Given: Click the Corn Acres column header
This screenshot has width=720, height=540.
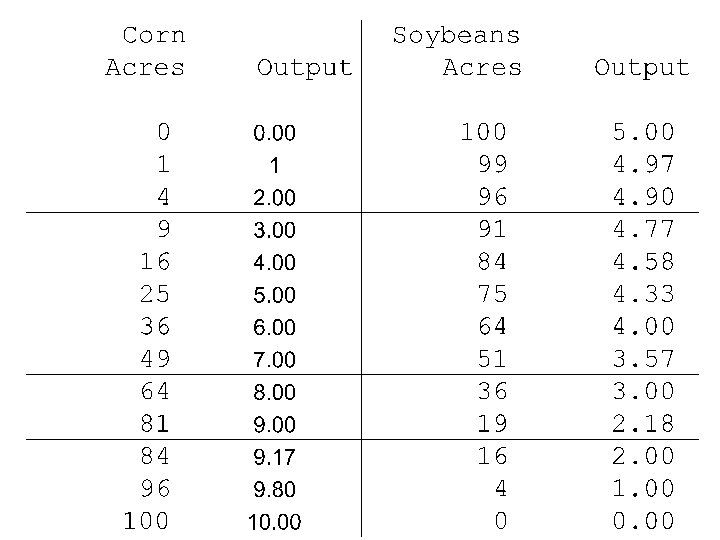Looking at the screenshot, I should click(x=146, y=52).
